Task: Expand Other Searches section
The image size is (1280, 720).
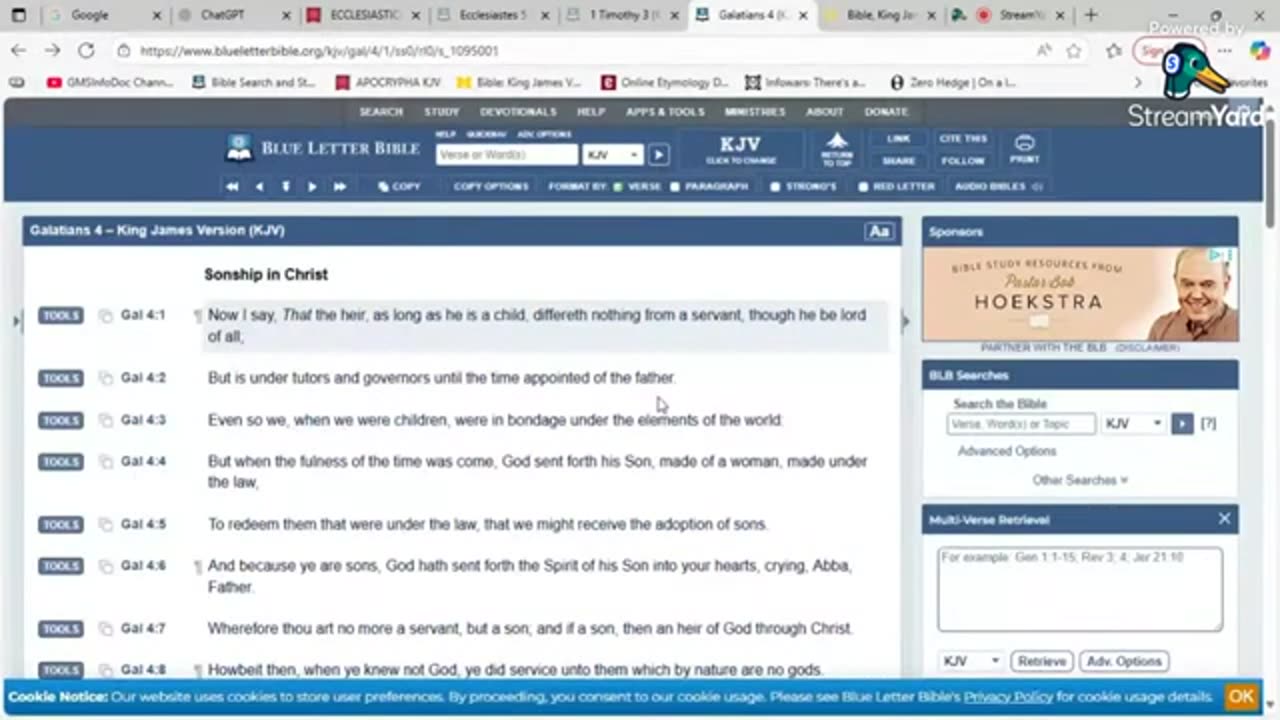Action: (x=1080, y=480)
